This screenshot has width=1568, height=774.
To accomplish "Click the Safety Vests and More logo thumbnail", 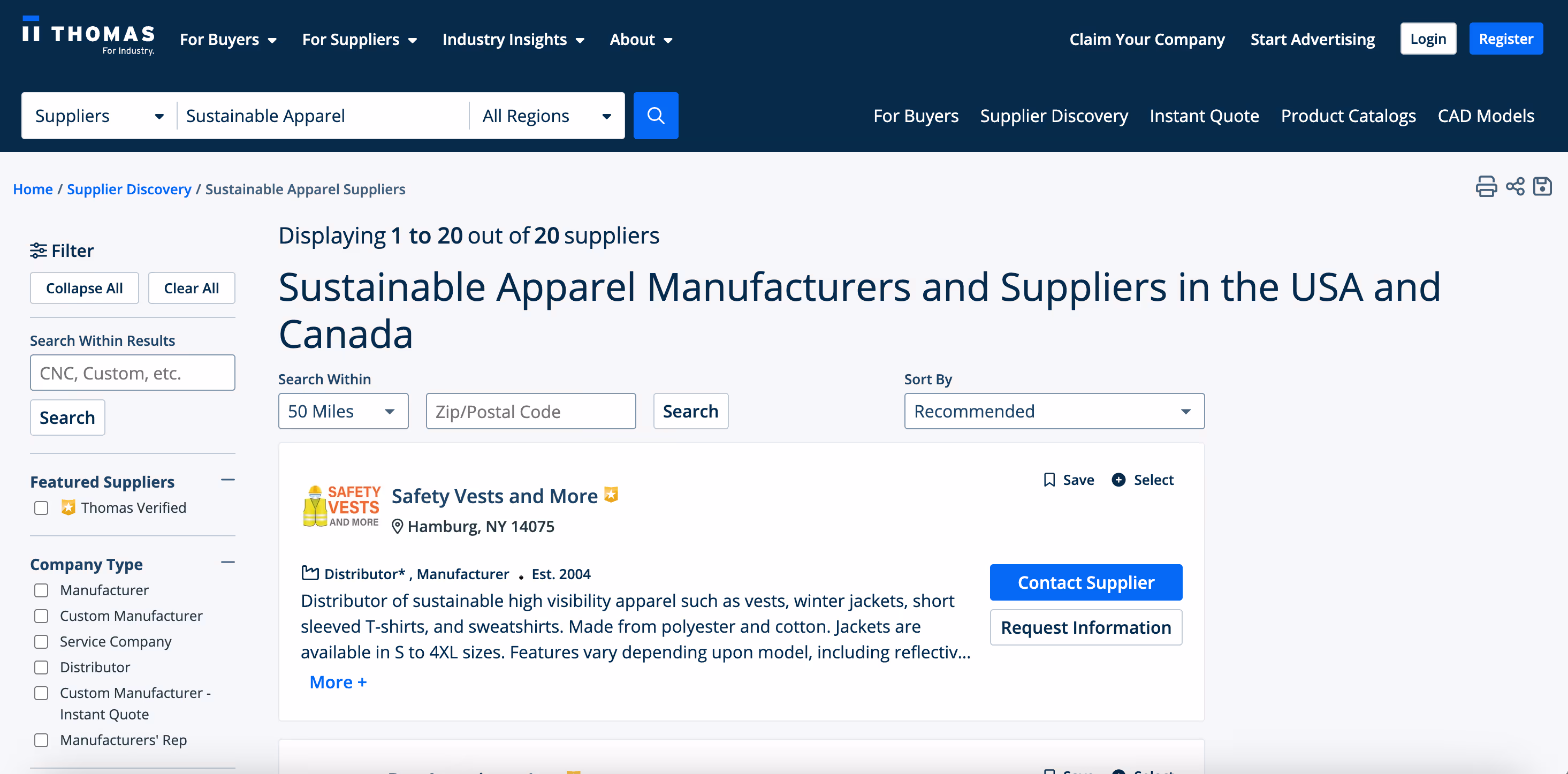I will point(341,506).
